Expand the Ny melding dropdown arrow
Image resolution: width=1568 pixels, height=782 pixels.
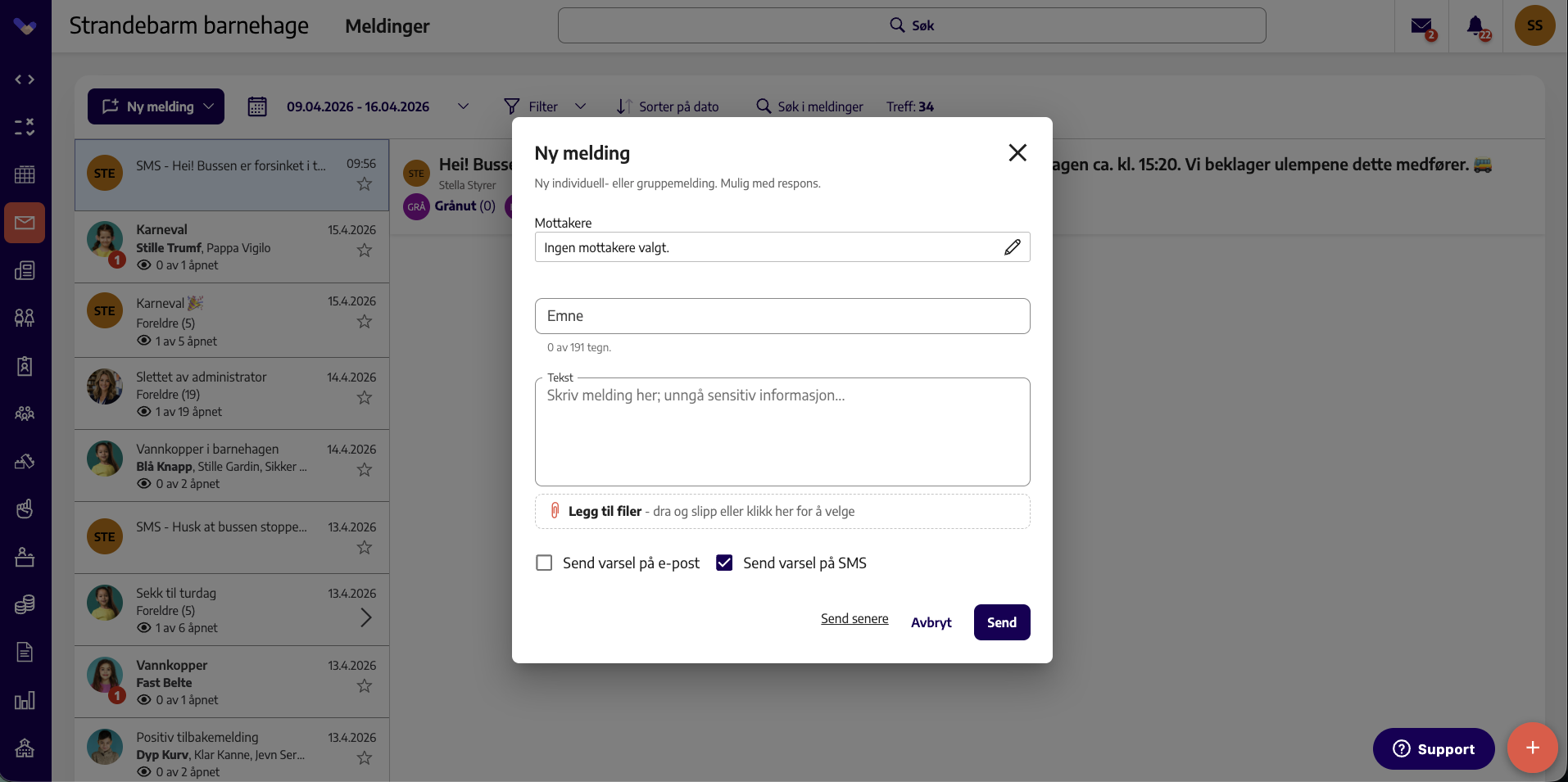[x=208, y=106]
